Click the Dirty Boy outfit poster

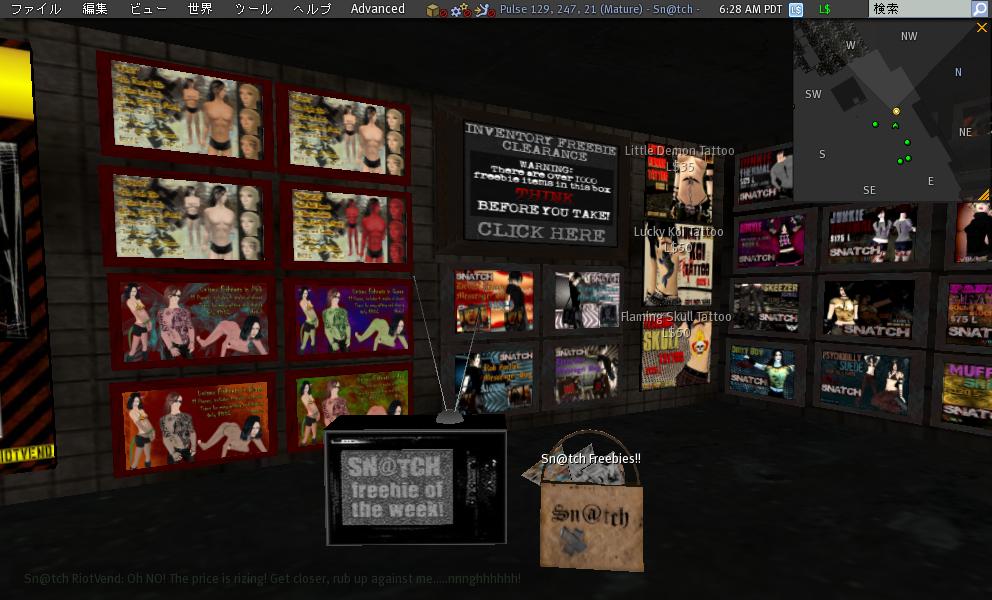click(762, 372)
